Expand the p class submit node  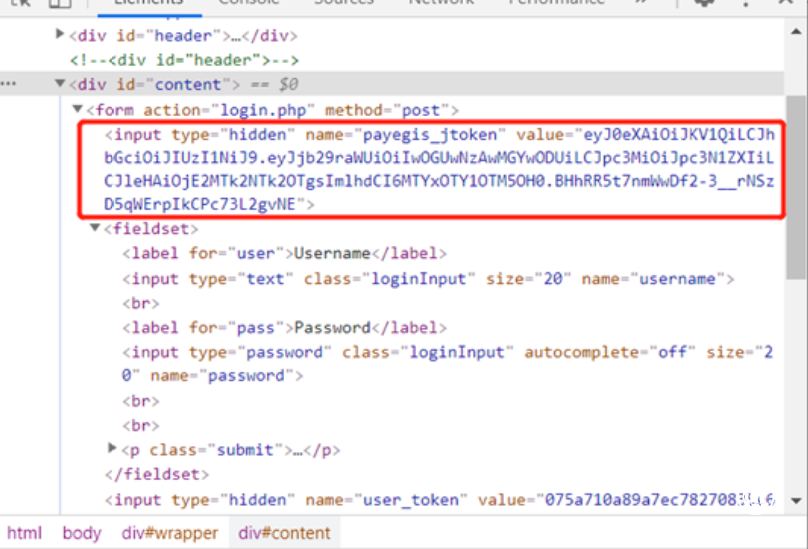tap(113, 449)
